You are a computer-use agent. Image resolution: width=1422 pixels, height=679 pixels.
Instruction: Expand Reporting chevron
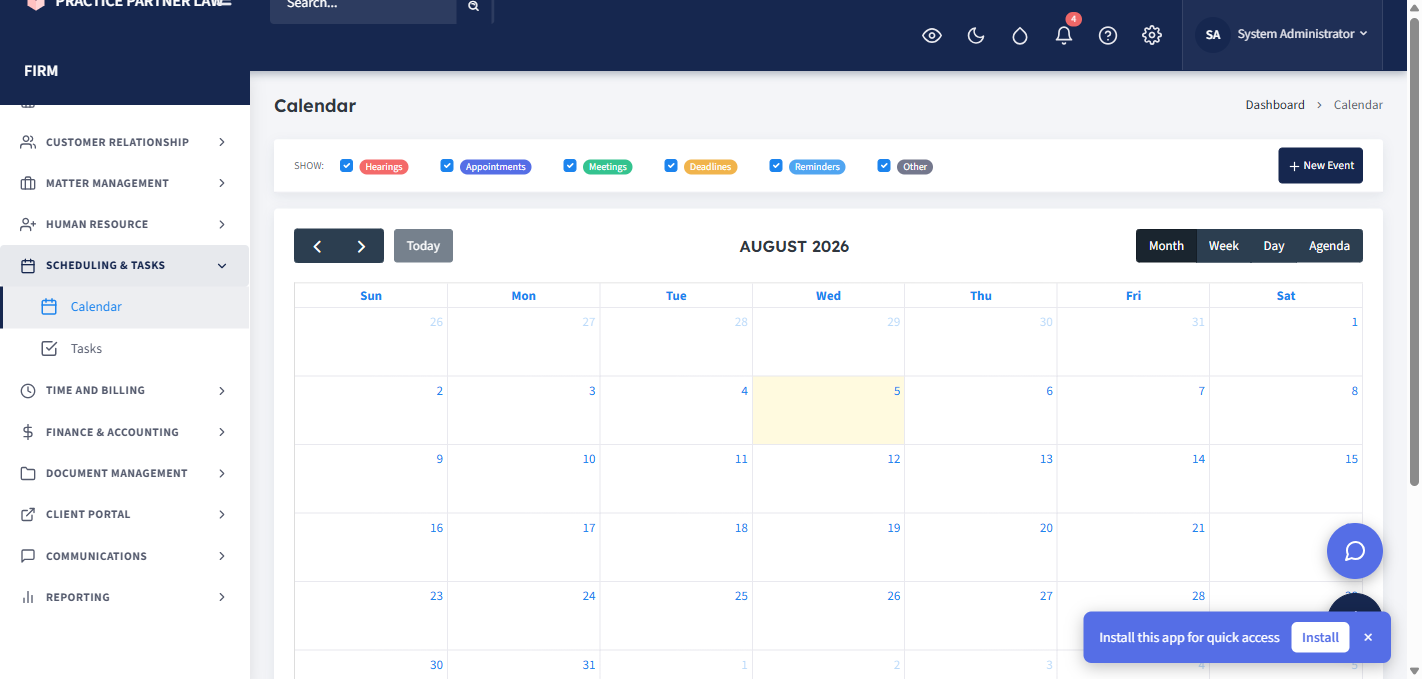(222, 597)
